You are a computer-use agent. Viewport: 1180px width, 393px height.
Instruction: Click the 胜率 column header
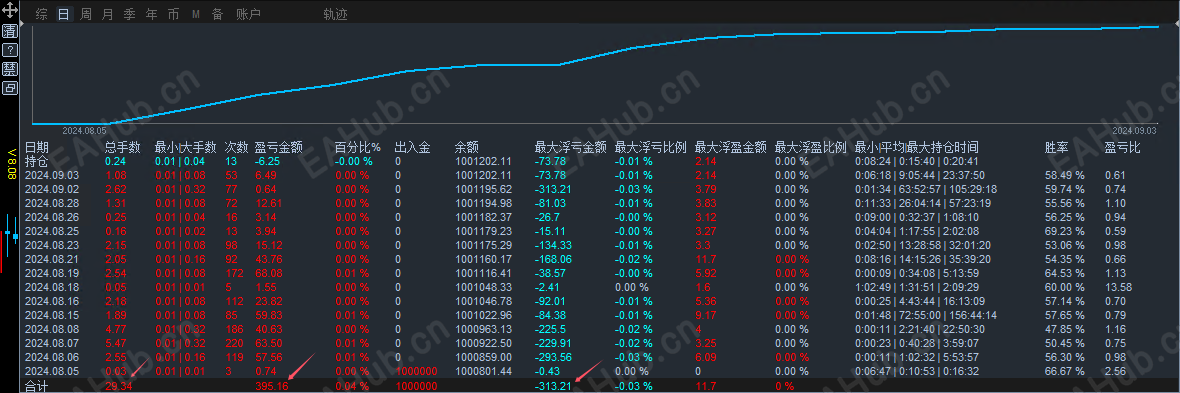click(1057, 148)
